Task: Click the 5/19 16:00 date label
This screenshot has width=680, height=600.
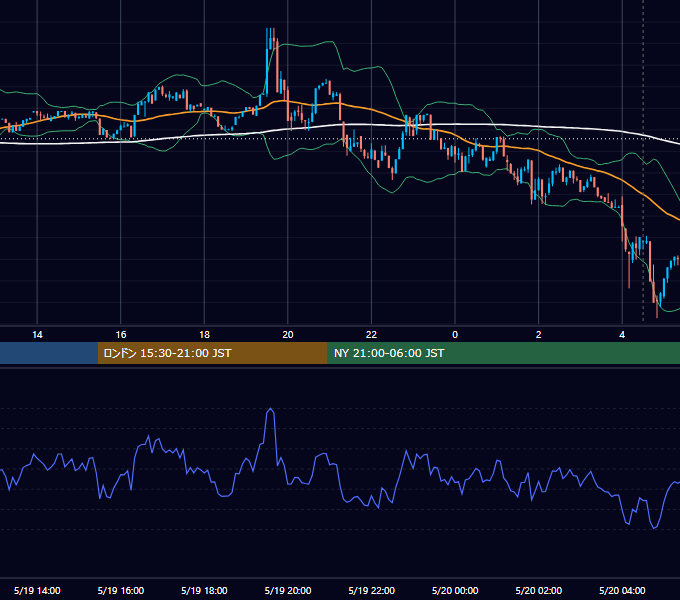Action: 121,590
